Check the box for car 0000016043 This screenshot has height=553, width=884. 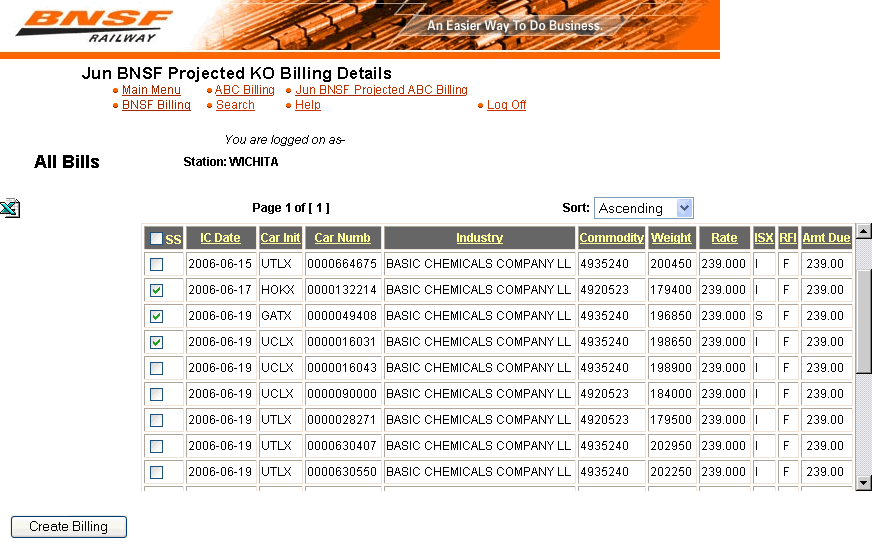157,368
